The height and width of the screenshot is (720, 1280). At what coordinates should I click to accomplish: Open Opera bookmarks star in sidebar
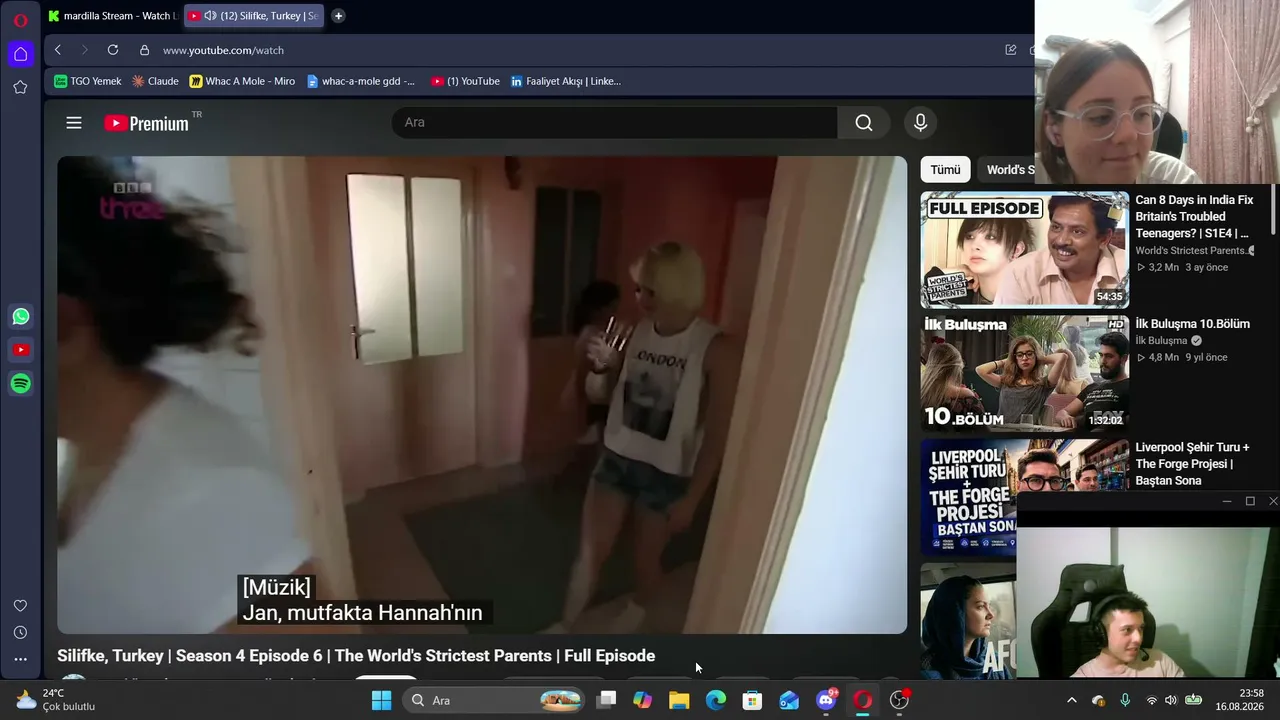20,87
